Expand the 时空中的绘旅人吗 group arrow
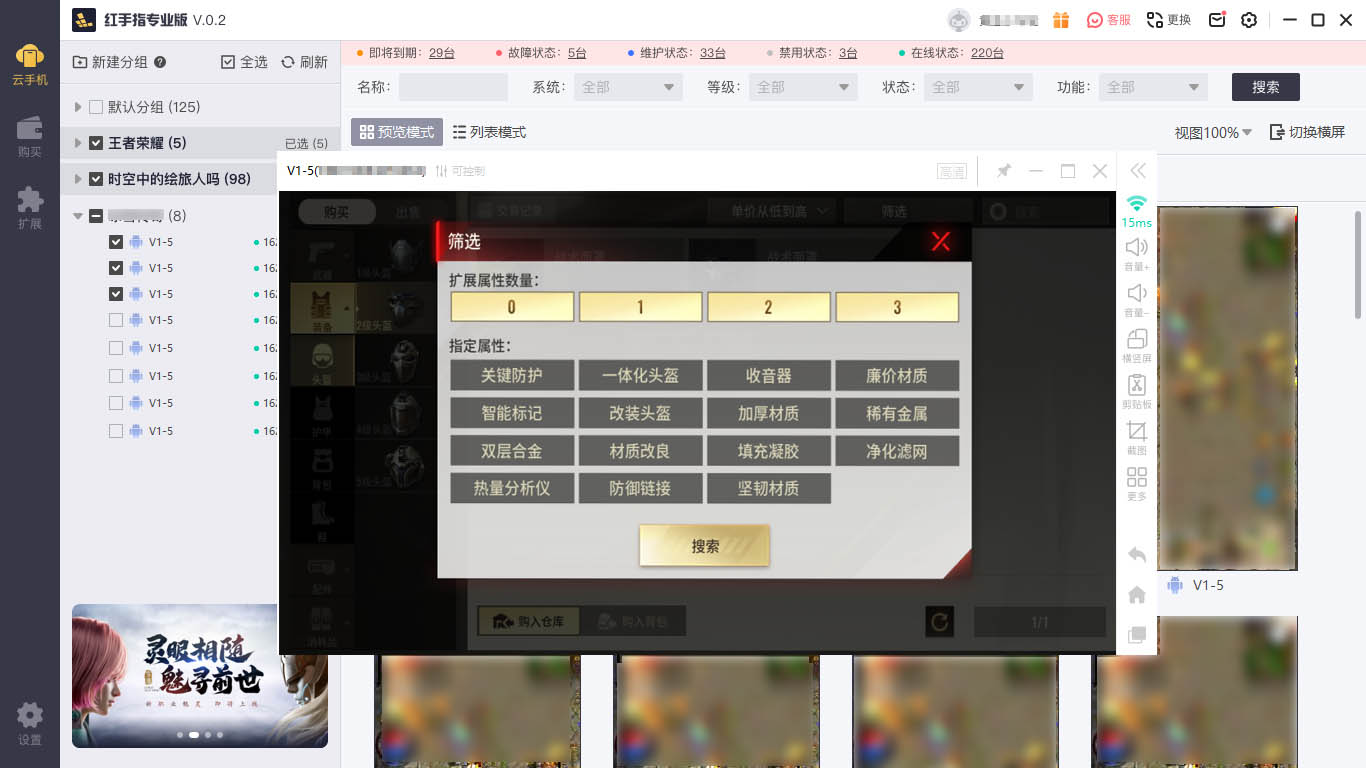This screenshot has height=768, width=1366. [x=79, y=179]
